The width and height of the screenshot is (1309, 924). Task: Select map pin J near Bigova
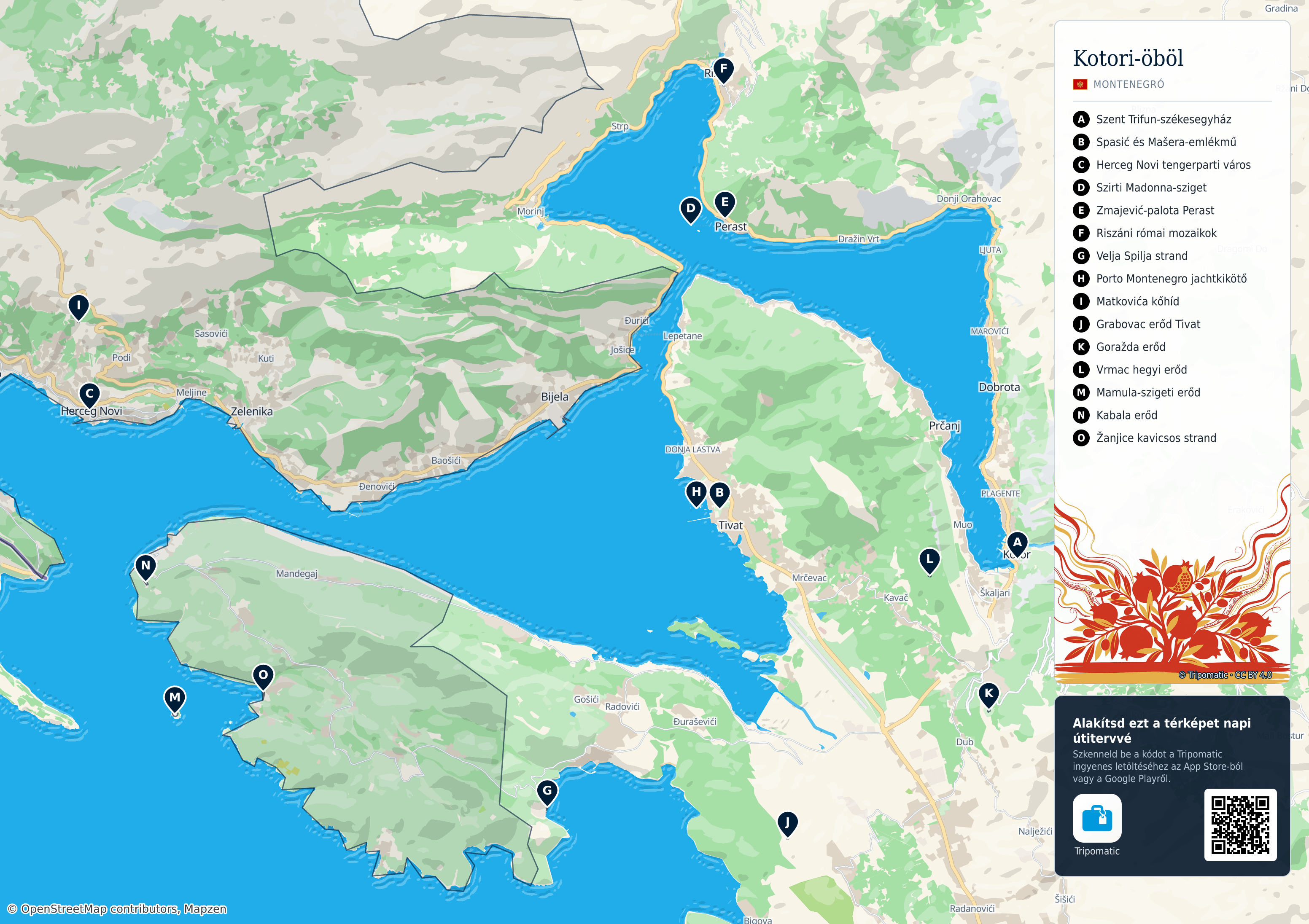pyautogui.click(x=787, y=824)
